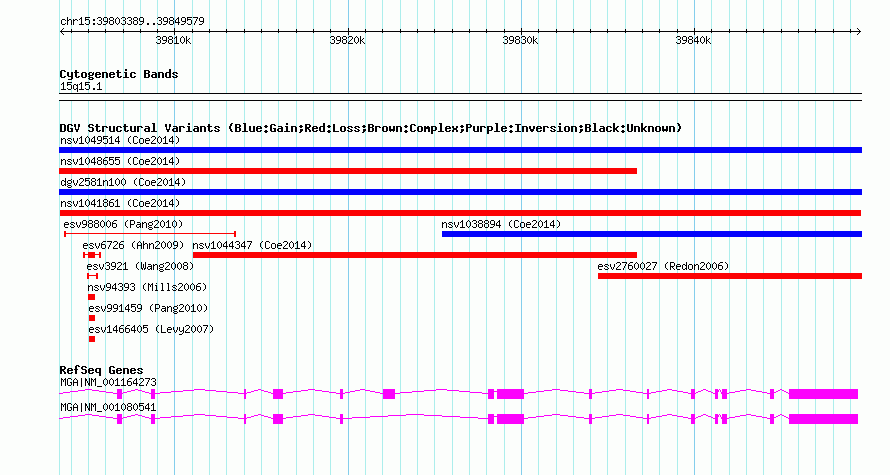Open esv988006 (Pang2010) label
The image size is (890, 475).
click(123, 224)
